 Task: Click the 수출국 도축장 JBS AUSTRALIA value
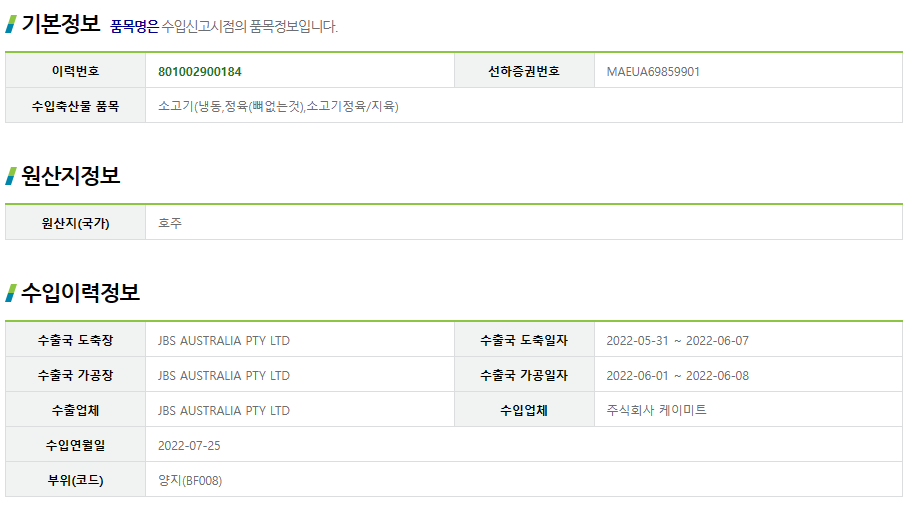click(x=224, y=340)
